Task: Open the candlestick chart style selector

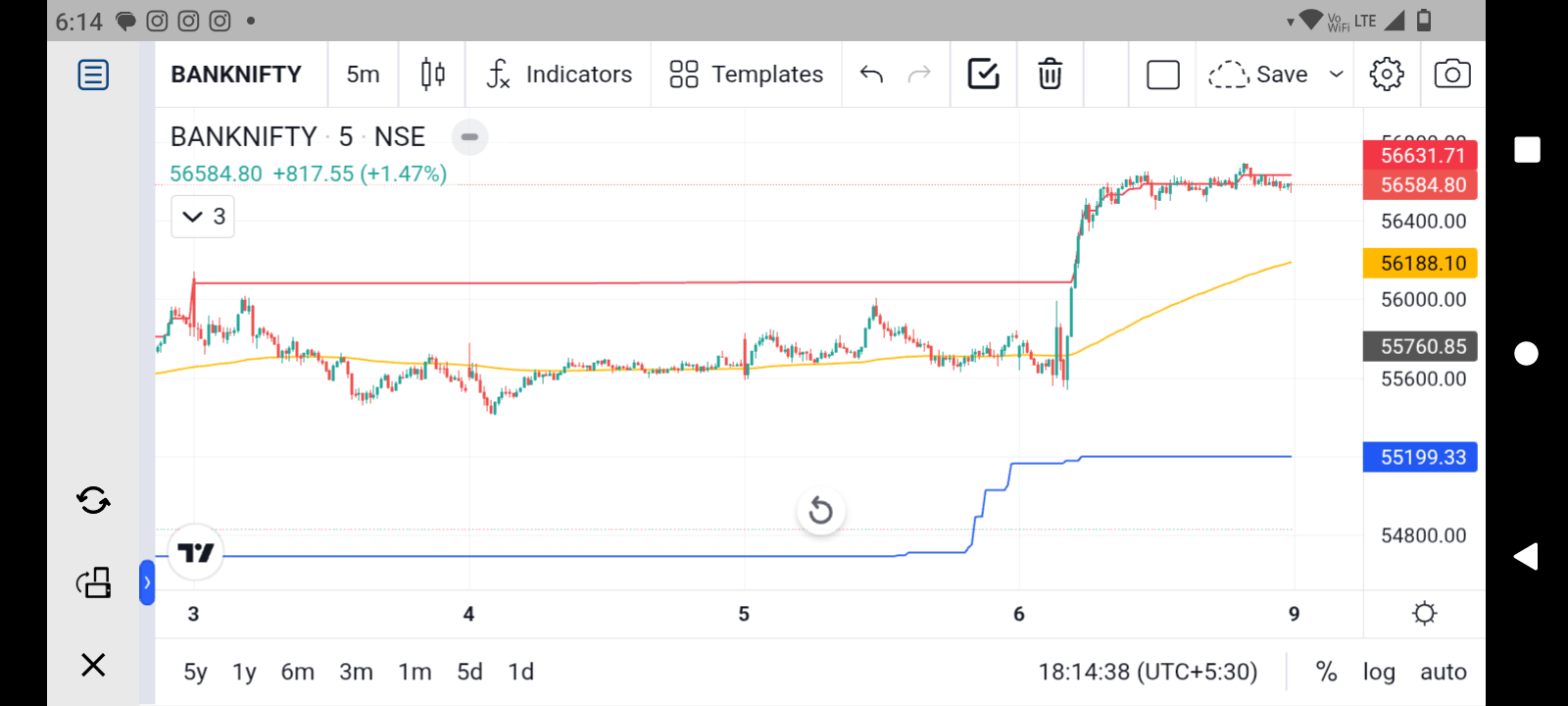Action: pyautogui.click(x=433, y=75)
